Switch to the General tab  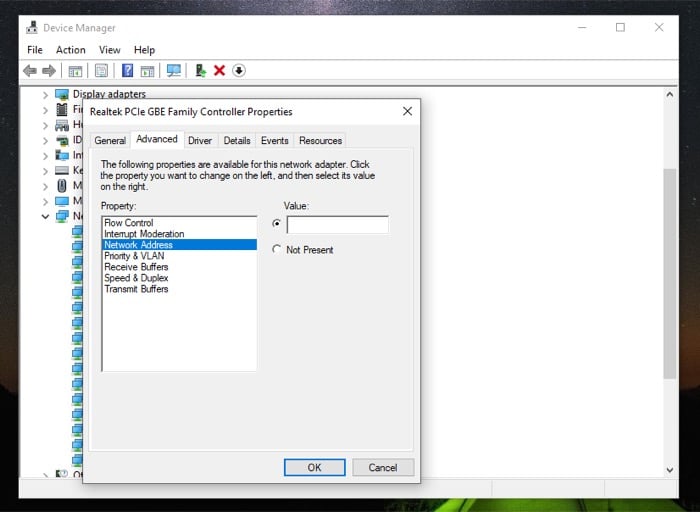point(110,141)
